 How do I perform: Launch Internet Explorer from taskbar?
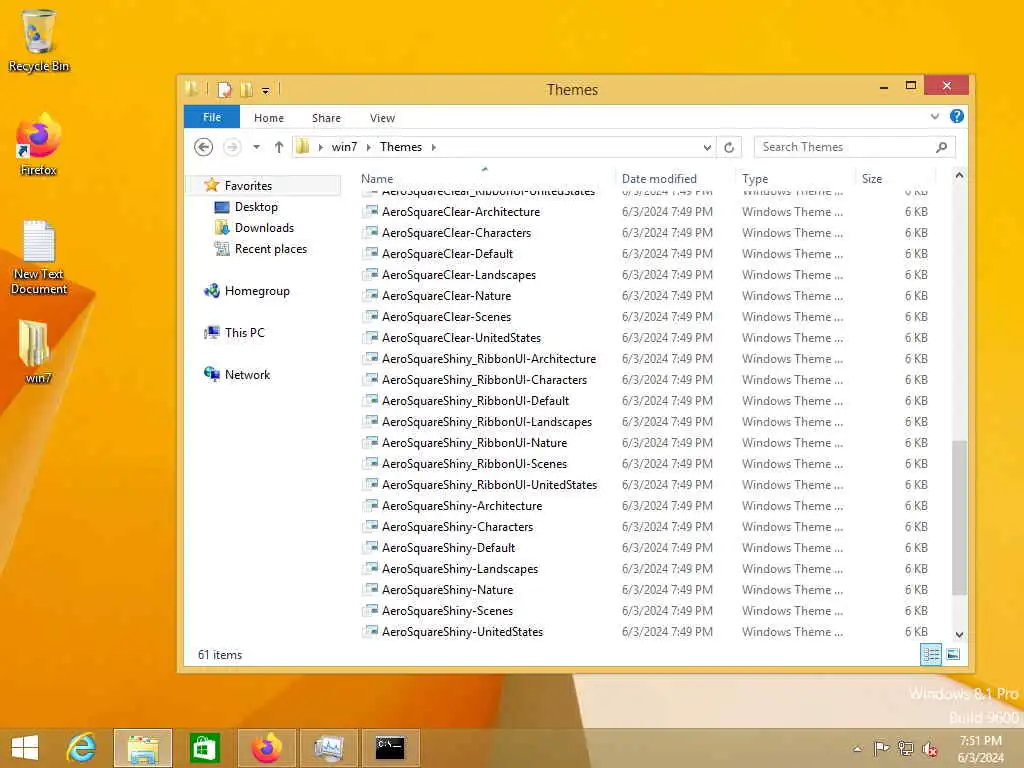tap(82, 748)
